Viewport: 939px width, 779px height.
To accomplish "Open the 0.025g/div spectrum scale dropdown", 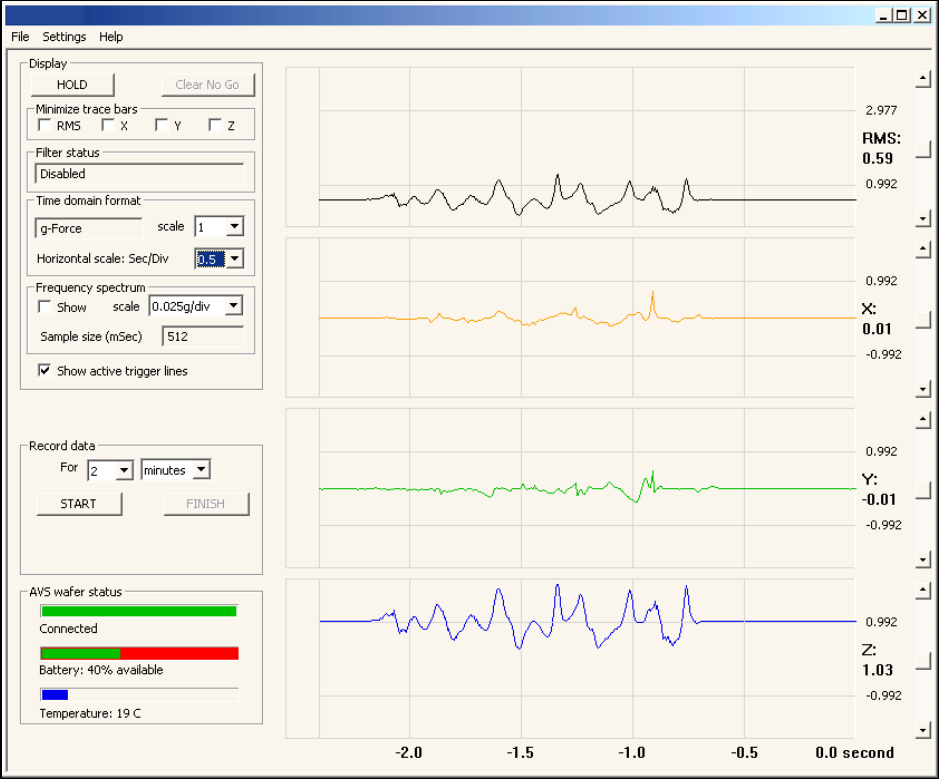I will coord(234,306).
